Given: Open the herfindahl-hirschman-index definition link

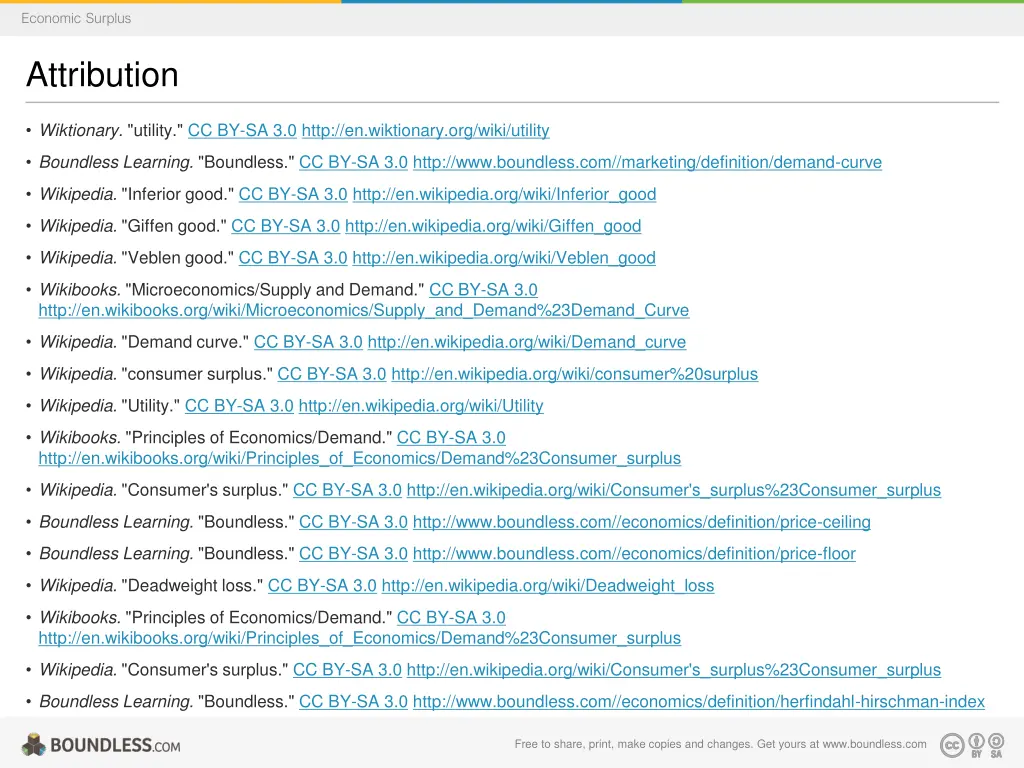Looking at the screenshot, I should [699, 702].
